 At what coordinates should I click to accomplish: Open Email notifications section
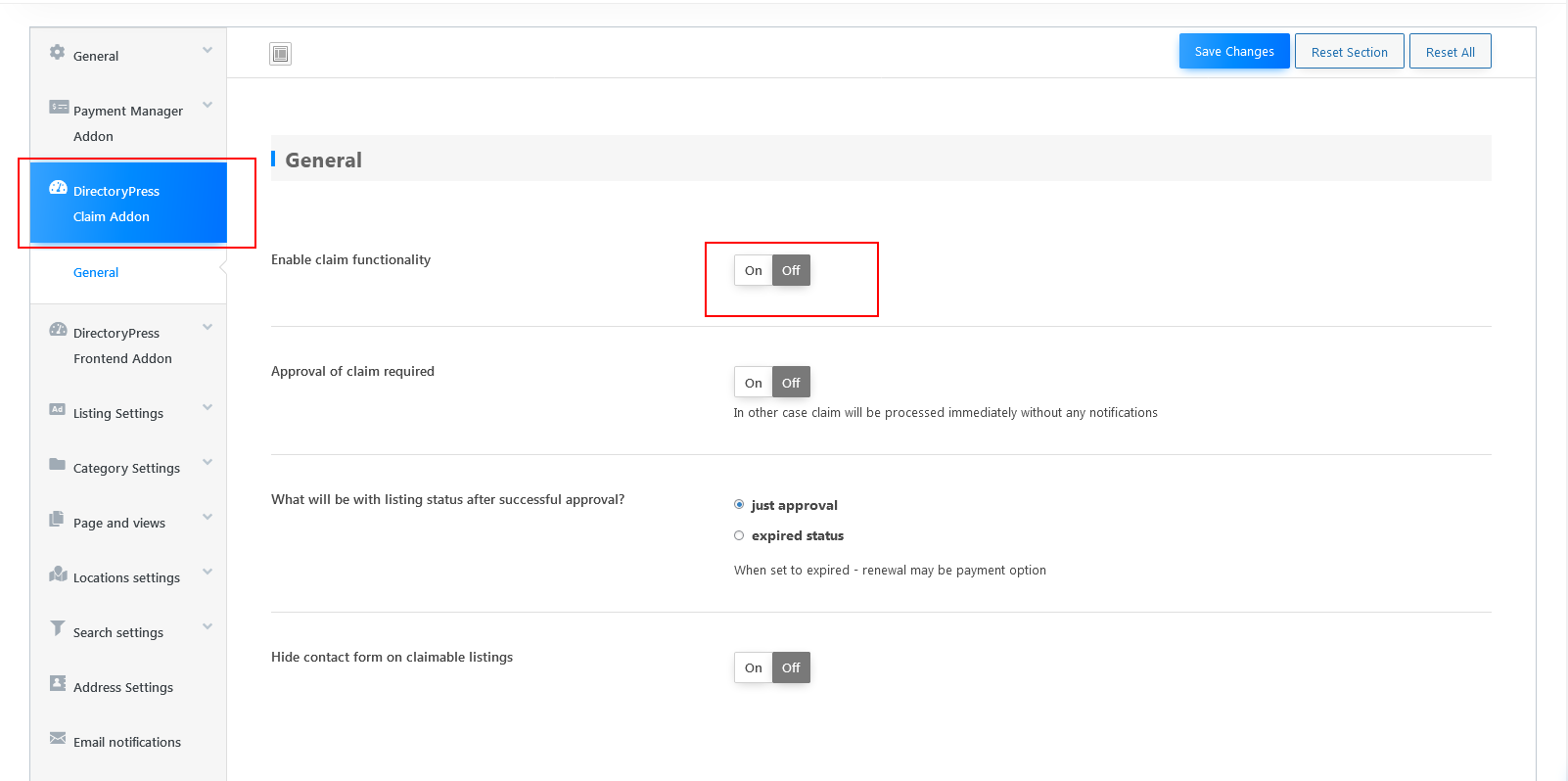point(128,741)
